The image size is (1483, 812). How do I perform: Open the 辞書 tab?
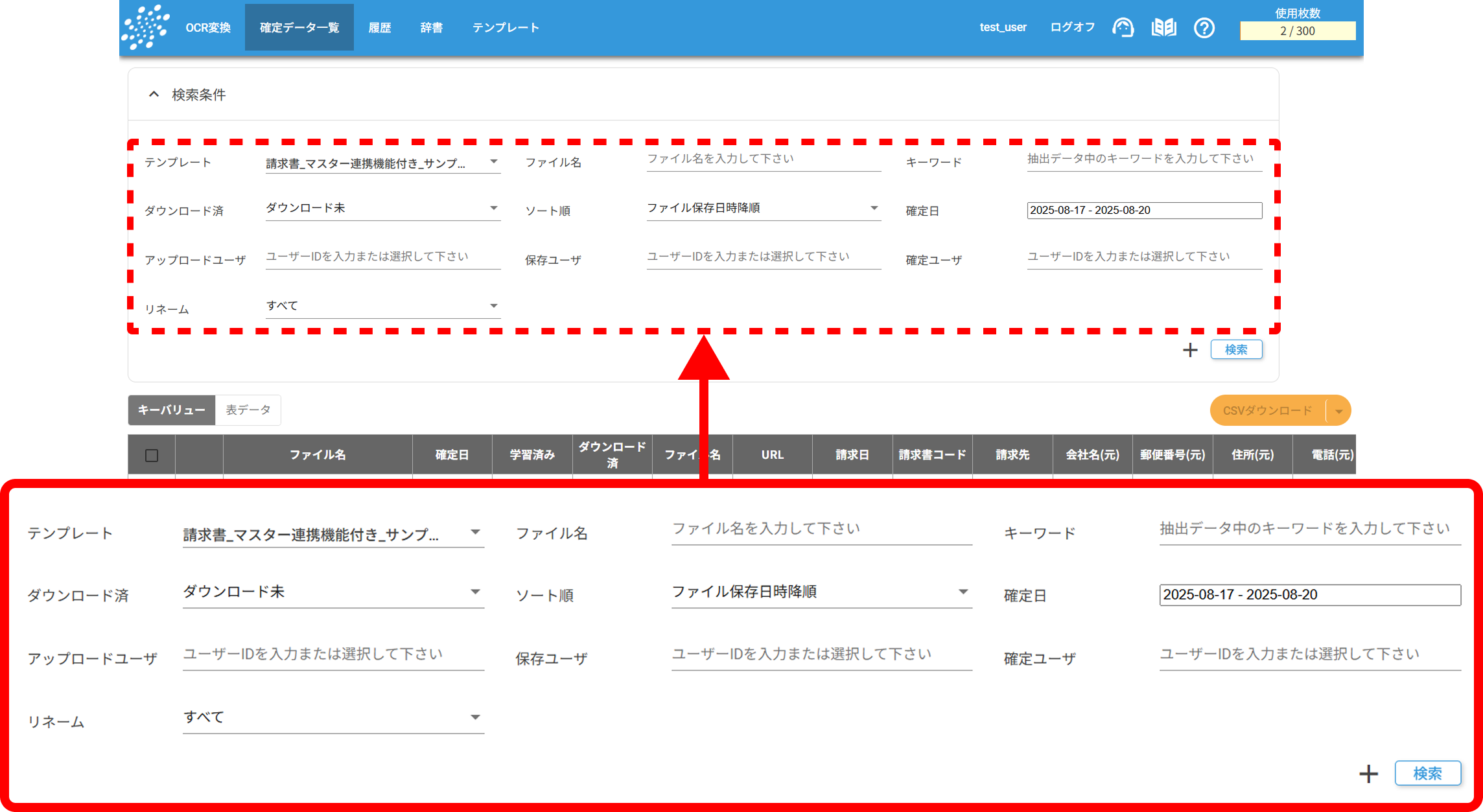(432, 27)
